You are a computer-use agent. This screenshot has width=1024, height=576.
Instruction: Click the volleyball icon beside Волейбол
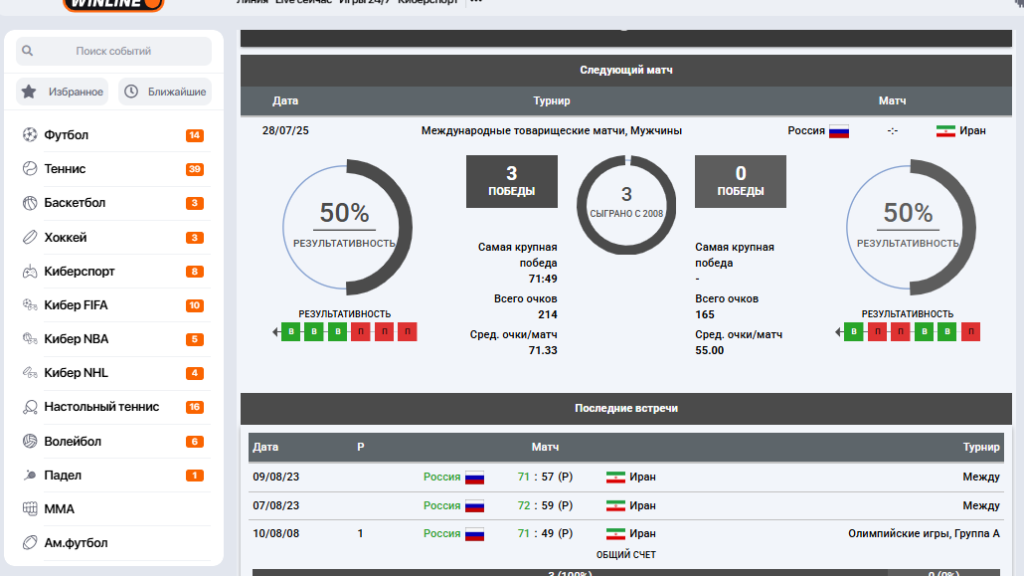click(x=29, y=441)
